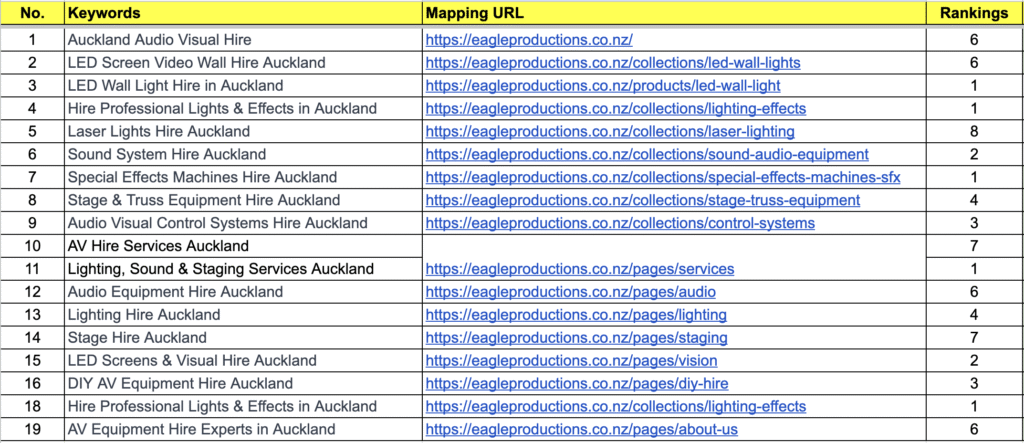1024x443 pixels.
Task: Open the pages/audio link
Action: (570, 292)
